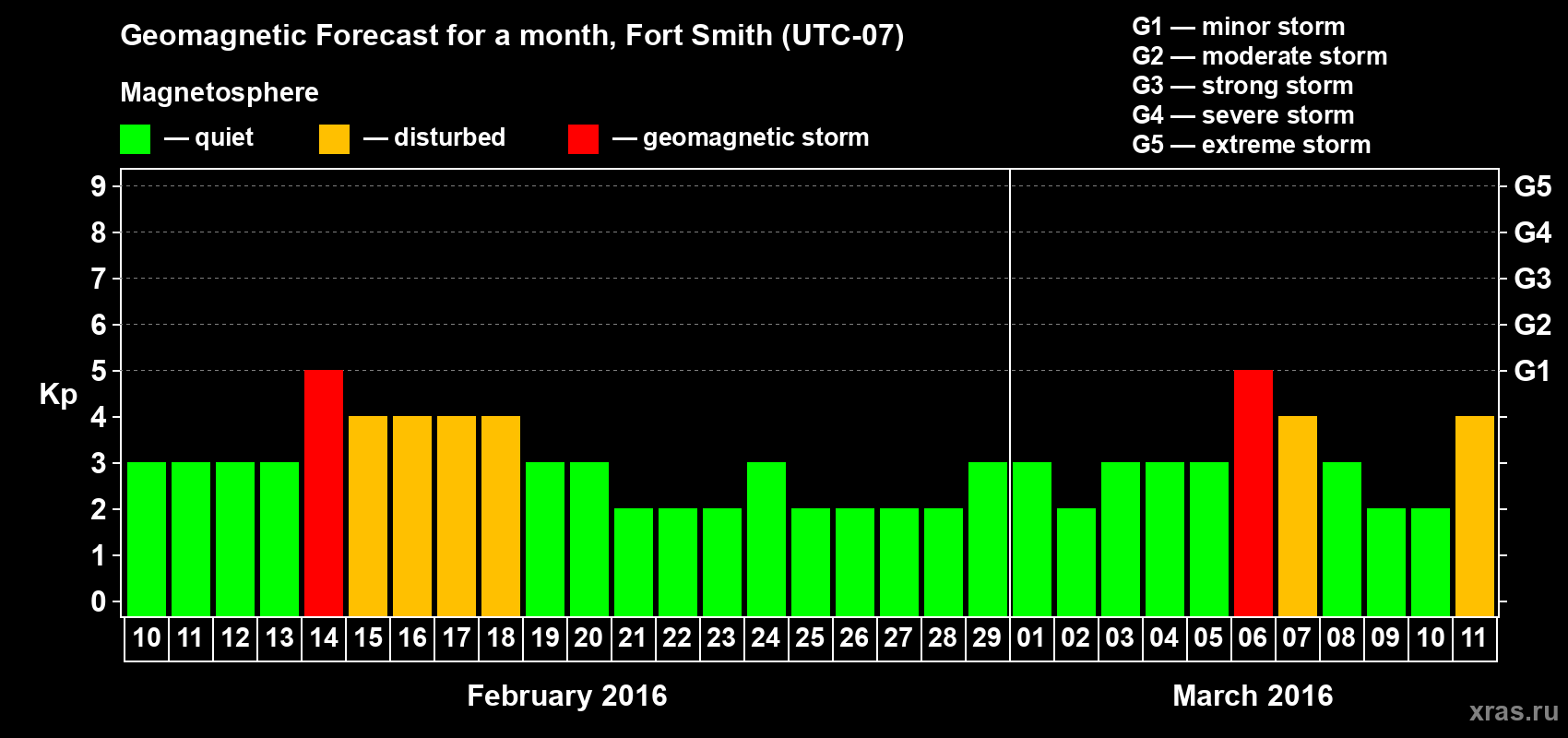Click the right-axis 'G1' label

tap(1533, 371)
